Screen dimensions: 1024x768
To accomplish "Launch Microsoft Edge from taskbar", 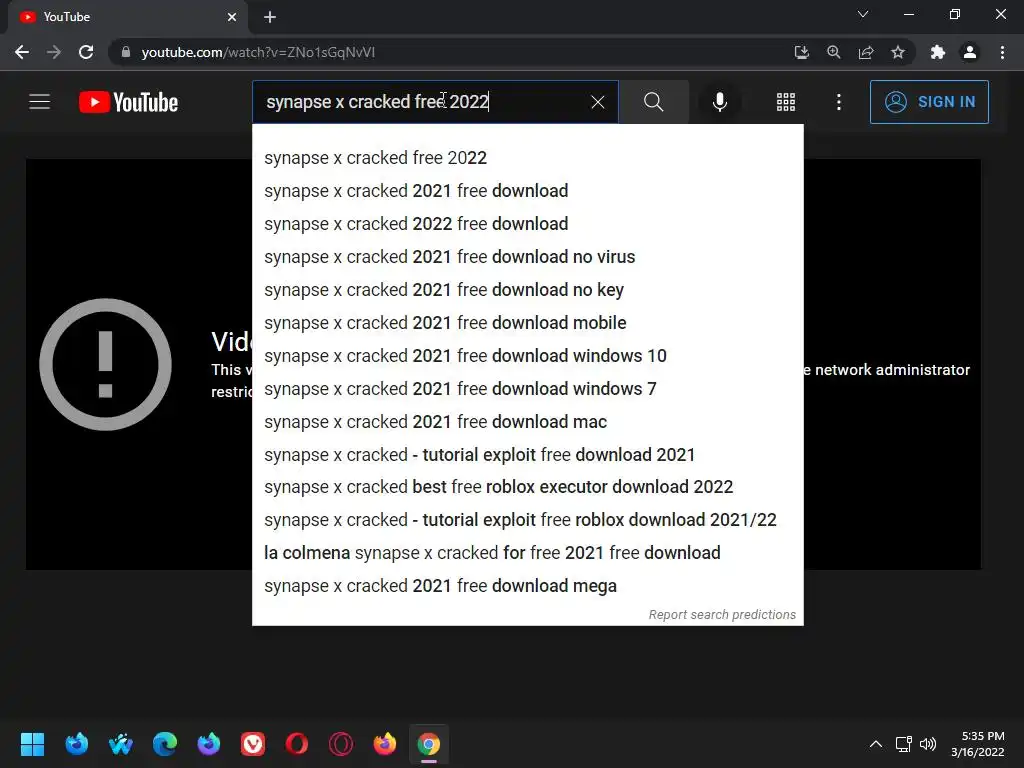I will 165,744.
